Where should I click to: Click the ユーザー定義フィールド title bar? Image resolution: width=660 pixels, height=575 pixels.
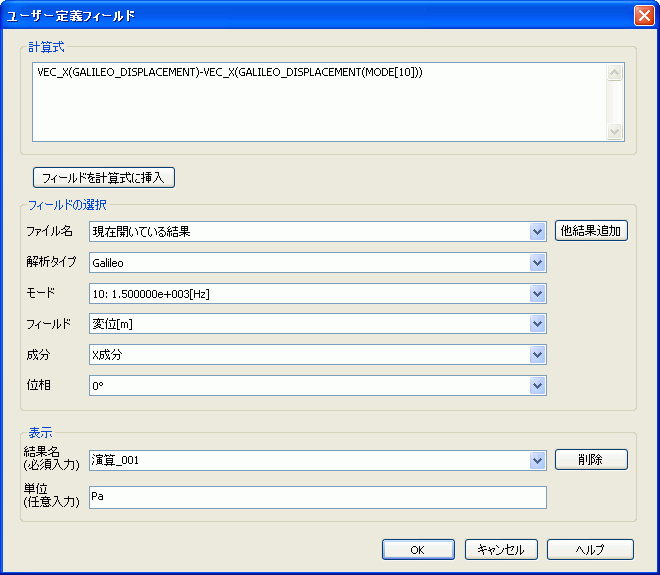click(x=300, y=15)
